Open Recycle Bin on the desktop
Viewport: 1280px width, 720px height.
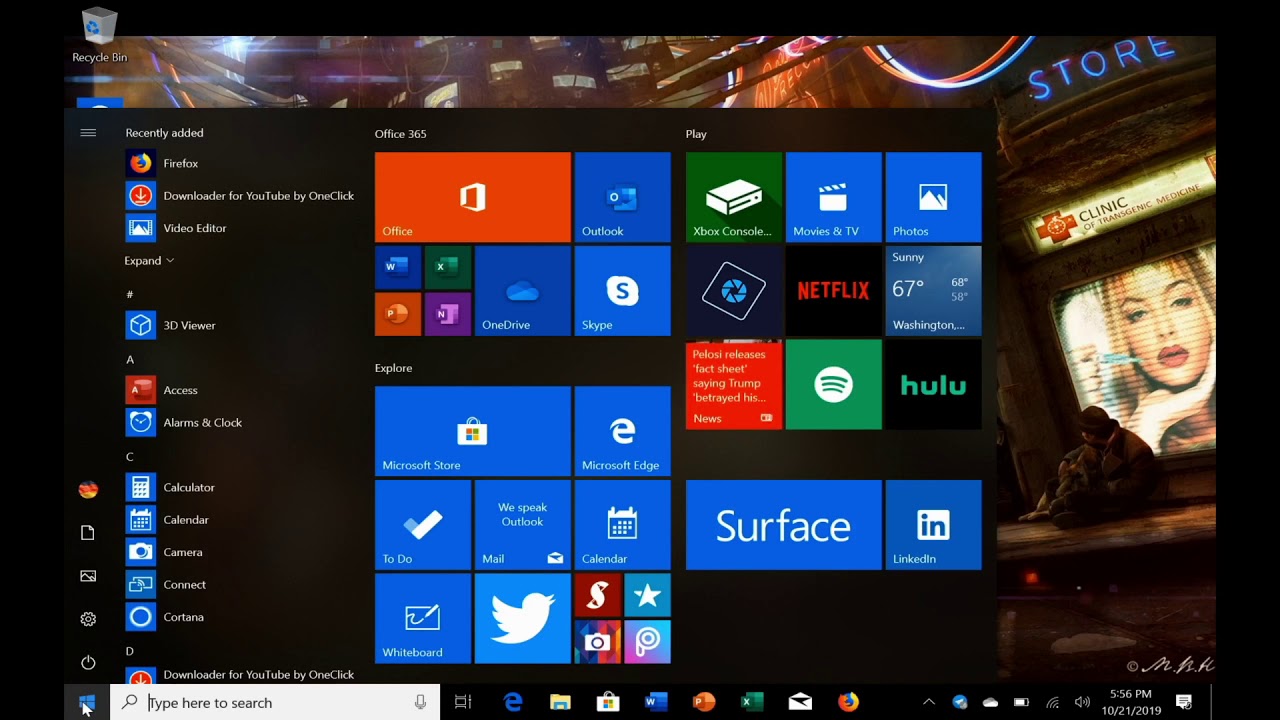99,36
